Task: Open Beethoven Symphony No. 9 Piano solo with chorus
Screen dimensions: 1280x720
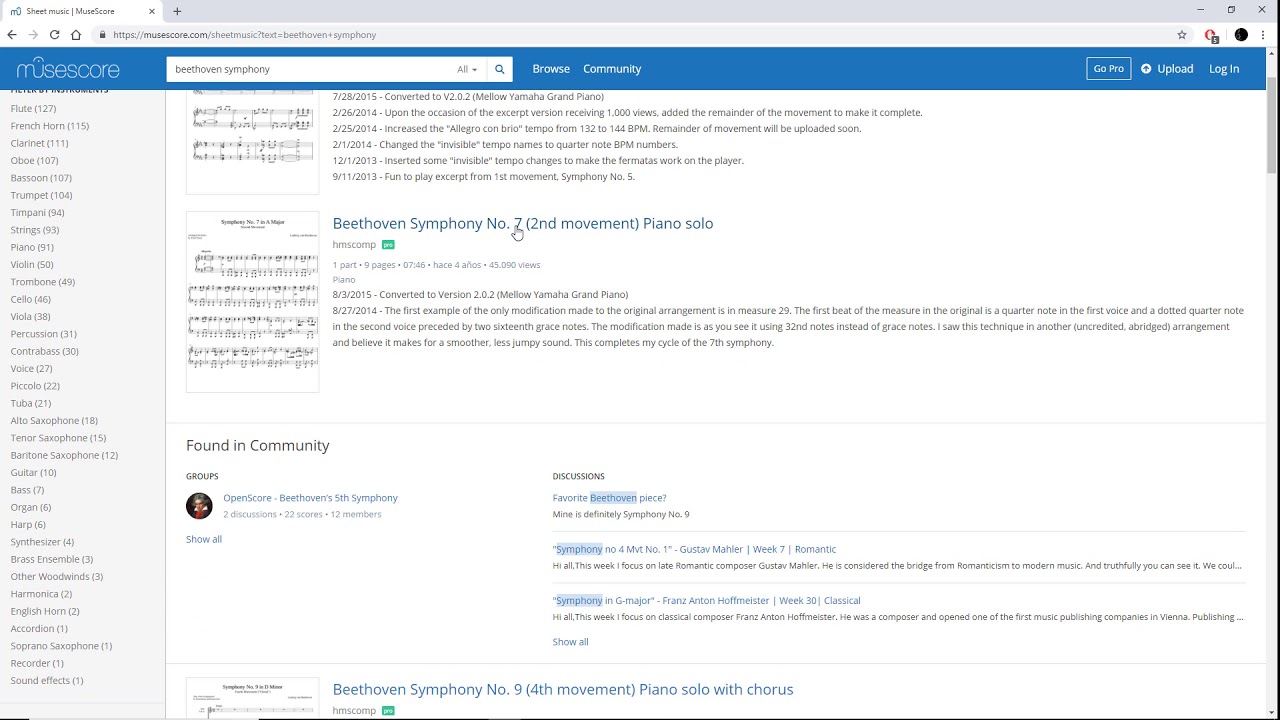Action: click(x=563, y=689)
